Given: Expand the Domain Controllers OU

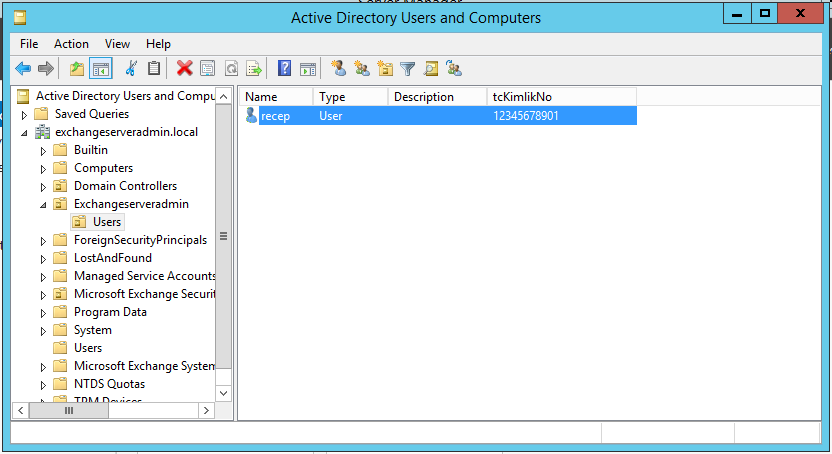Looking at the screenshot, I should click(43, 187).
